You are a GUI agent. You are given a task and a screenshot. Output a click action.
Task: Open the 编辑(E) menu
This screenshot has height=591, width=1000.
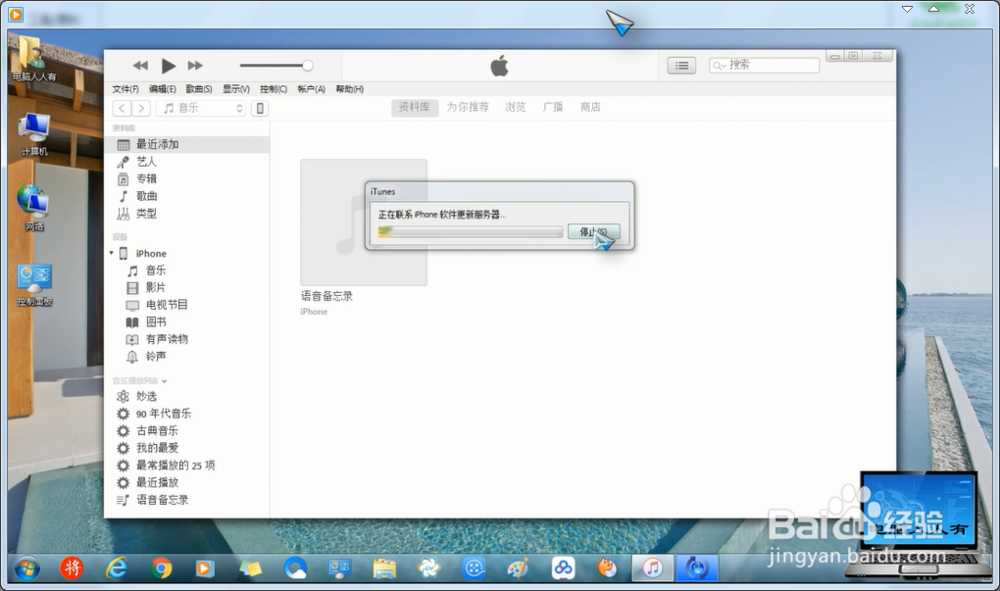162,89
